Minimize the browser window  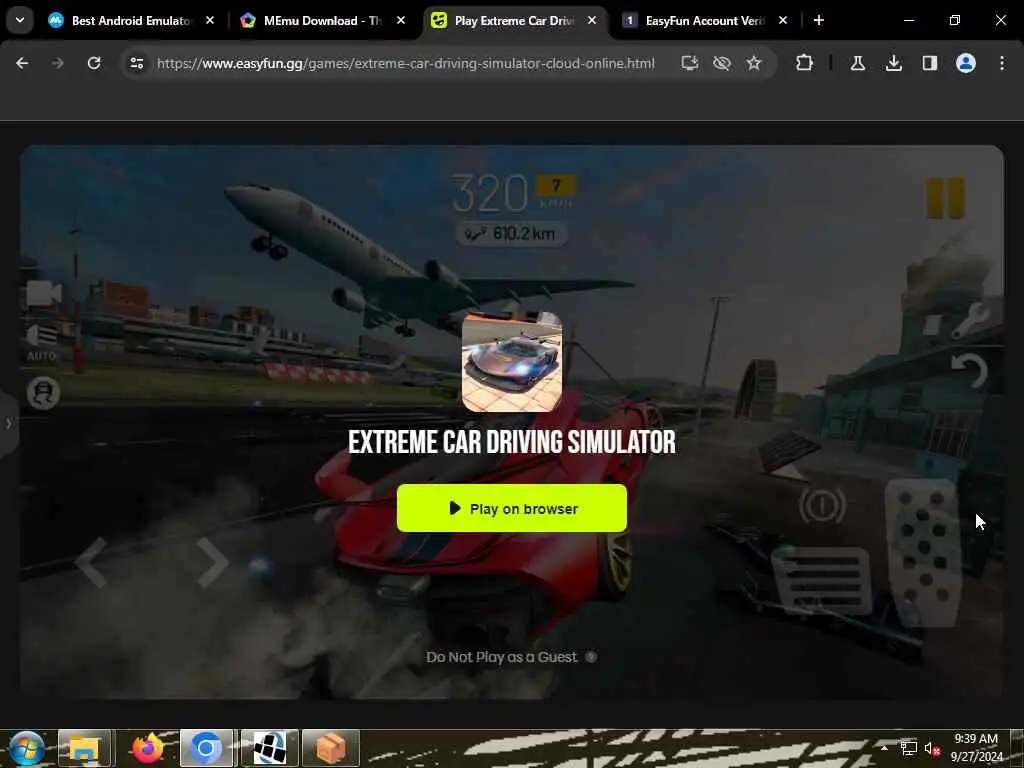[908, 20]
